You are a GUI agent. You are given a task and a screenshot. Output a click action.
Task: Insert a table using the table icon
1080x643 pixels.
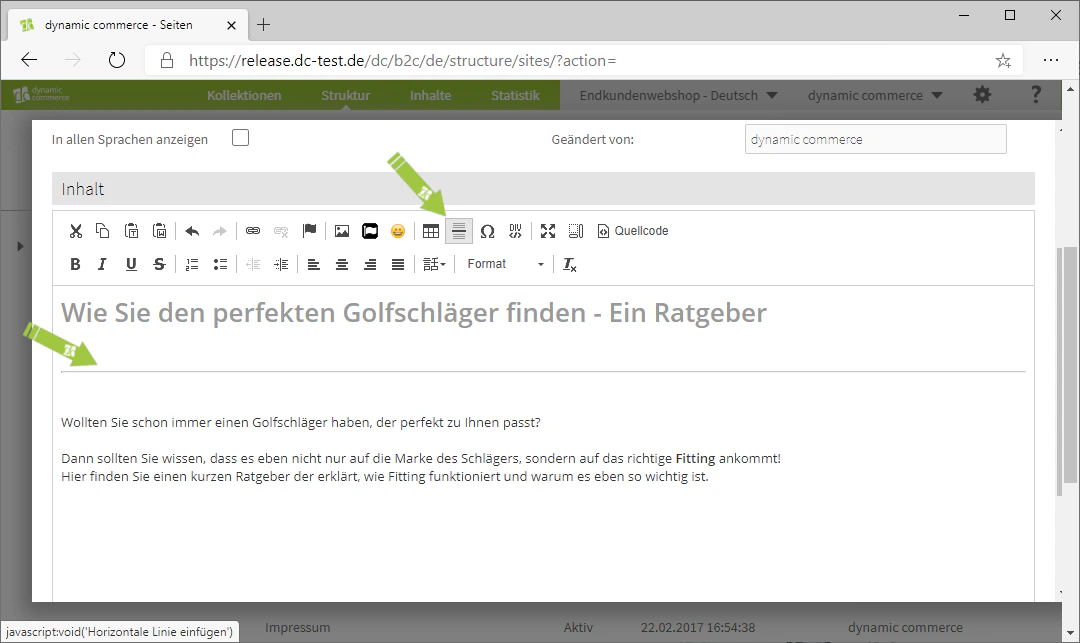pyautogui.click(x=431, y=231)
